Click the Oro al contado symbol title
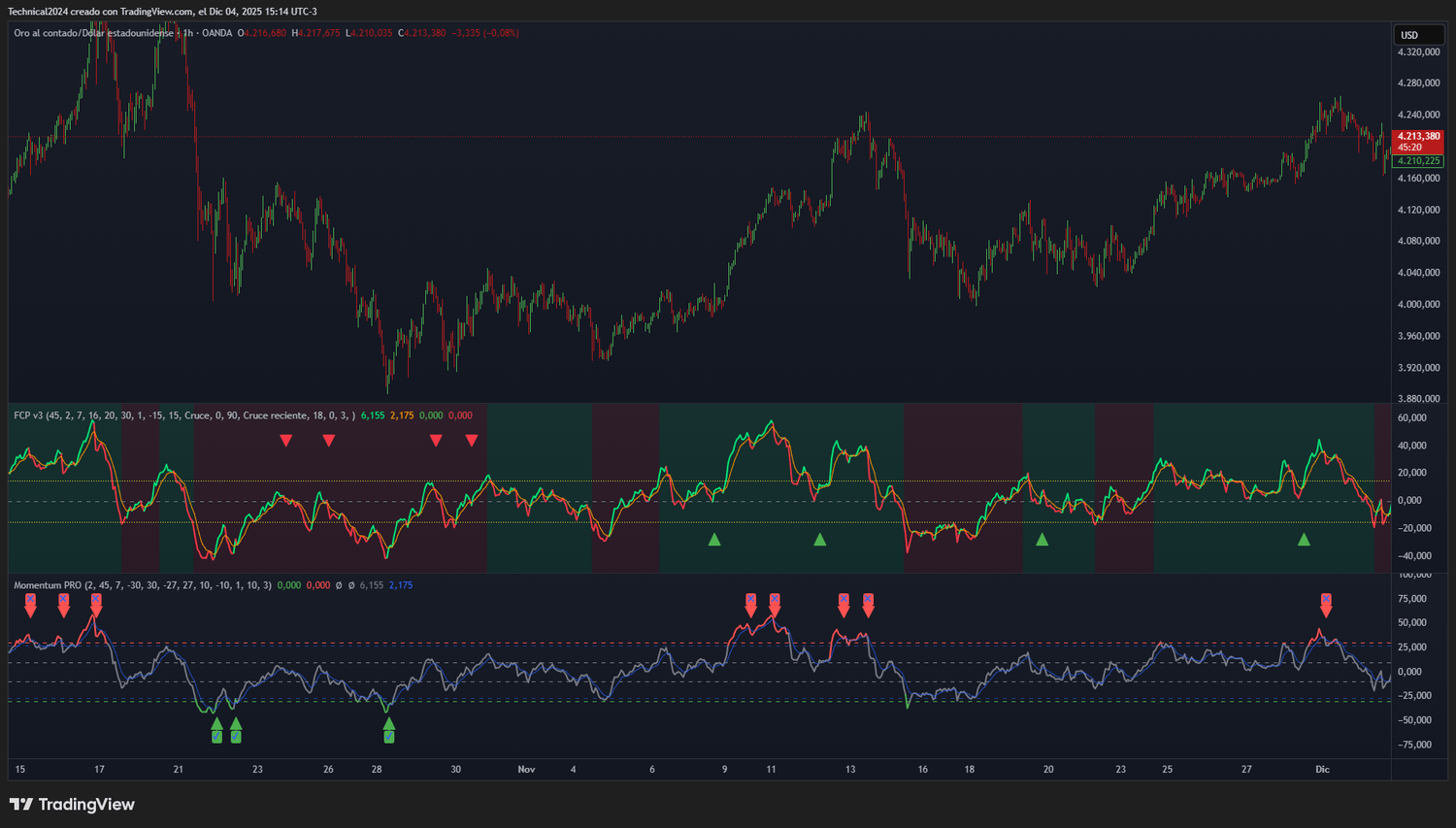Screen dimensions: 1456x828 (92, 33)
